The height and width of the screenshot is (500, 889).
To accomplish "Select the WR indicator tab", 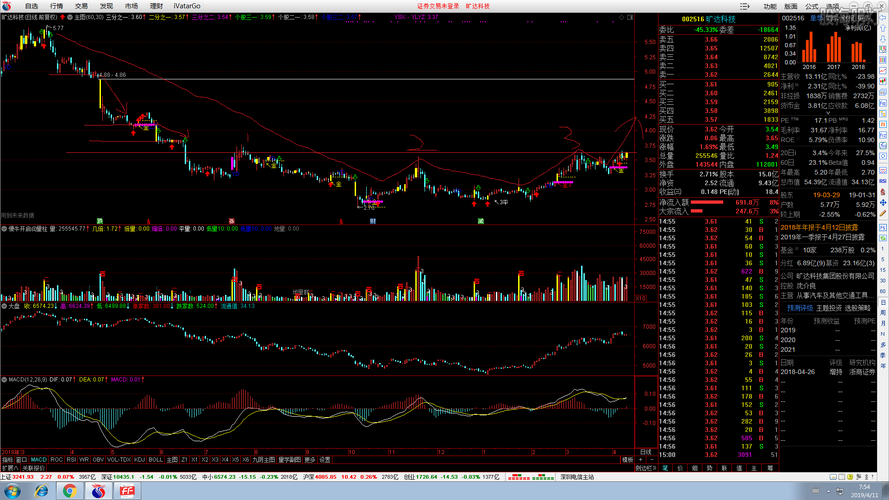I will (84, 459).
